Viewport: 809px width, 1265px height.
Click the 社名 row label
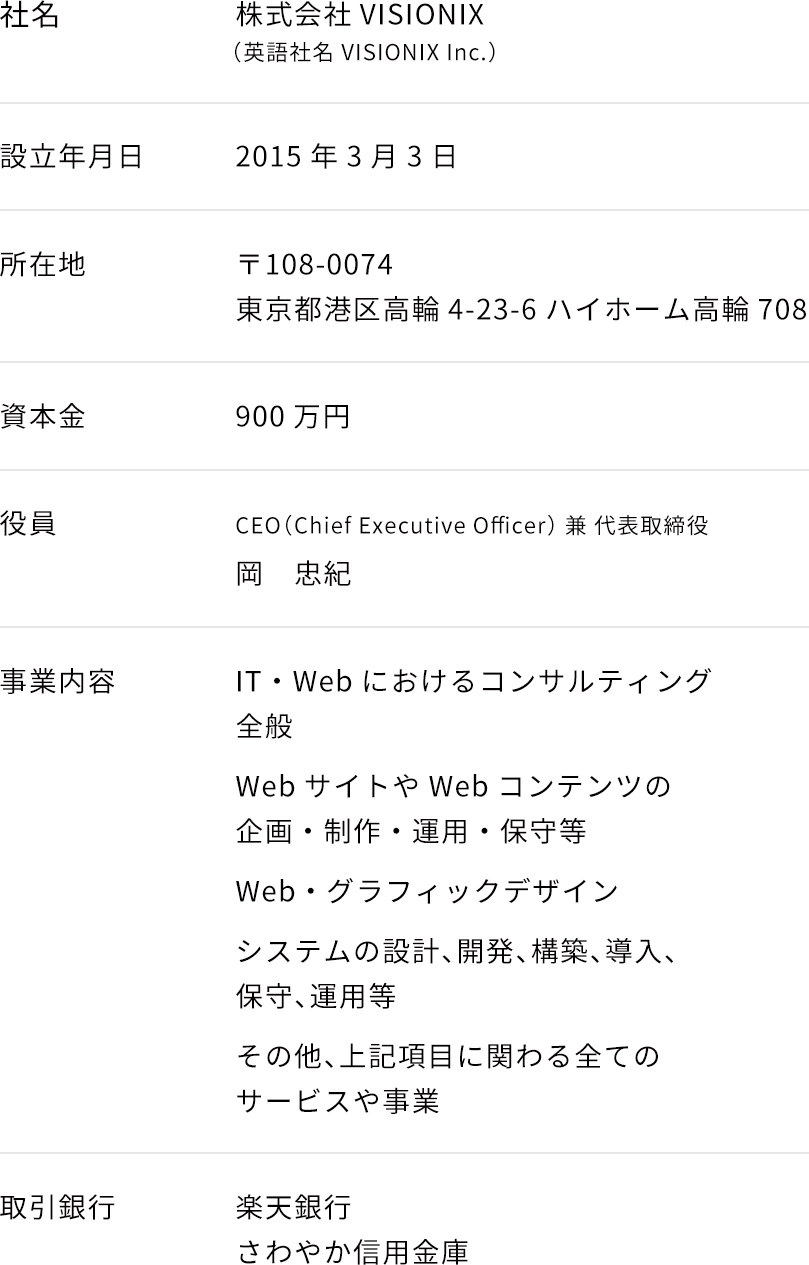(30, 16)
